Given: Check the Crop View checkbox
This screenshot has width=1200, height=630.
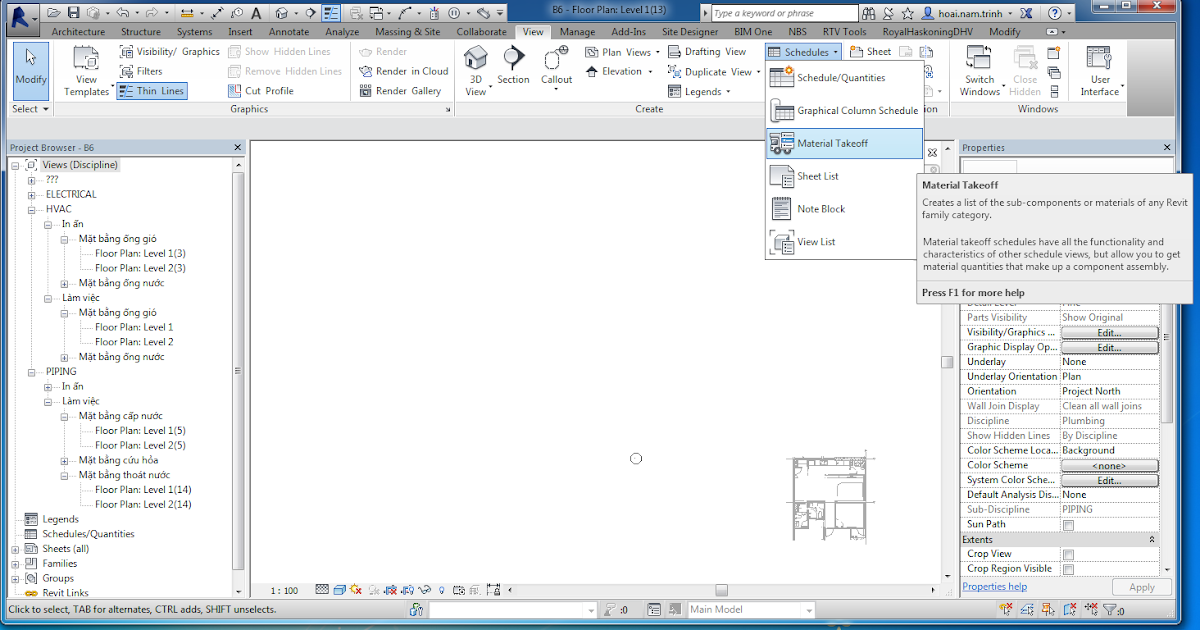Looking at the screenshot, I should coord(1067,553).
